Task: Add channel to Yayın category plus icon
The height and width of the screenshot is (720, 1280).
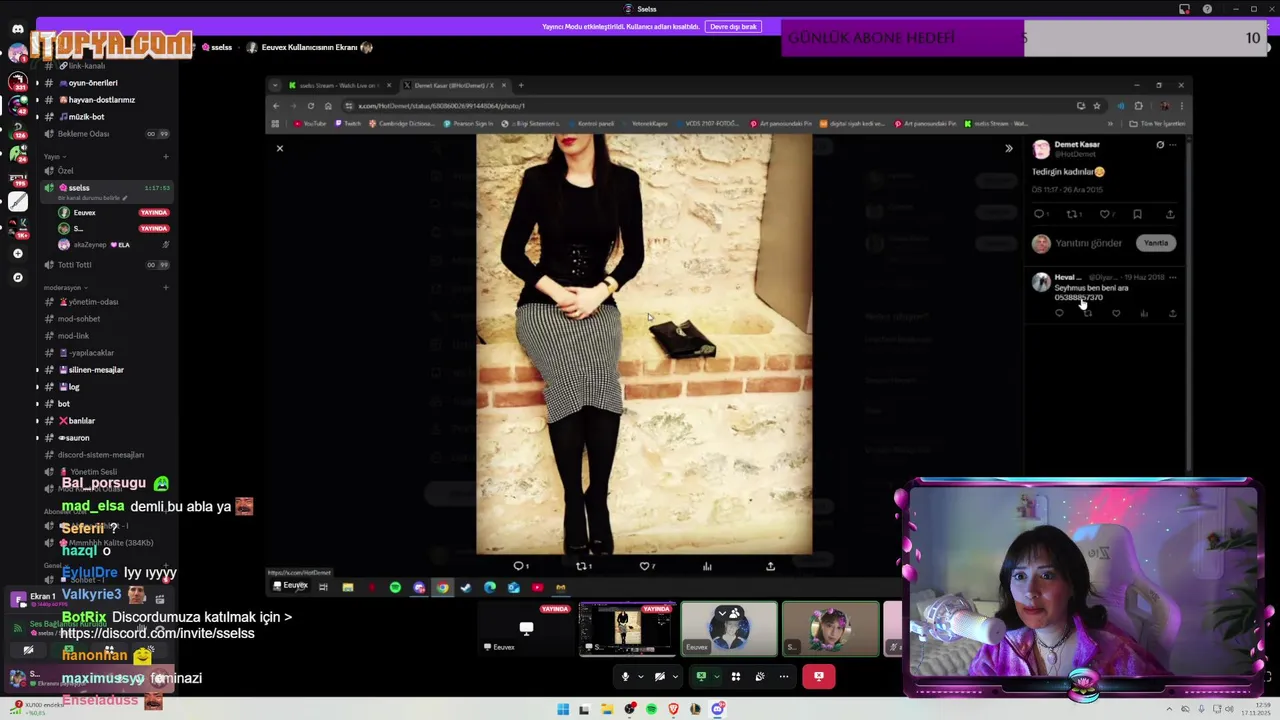Action: click(166, 156)
